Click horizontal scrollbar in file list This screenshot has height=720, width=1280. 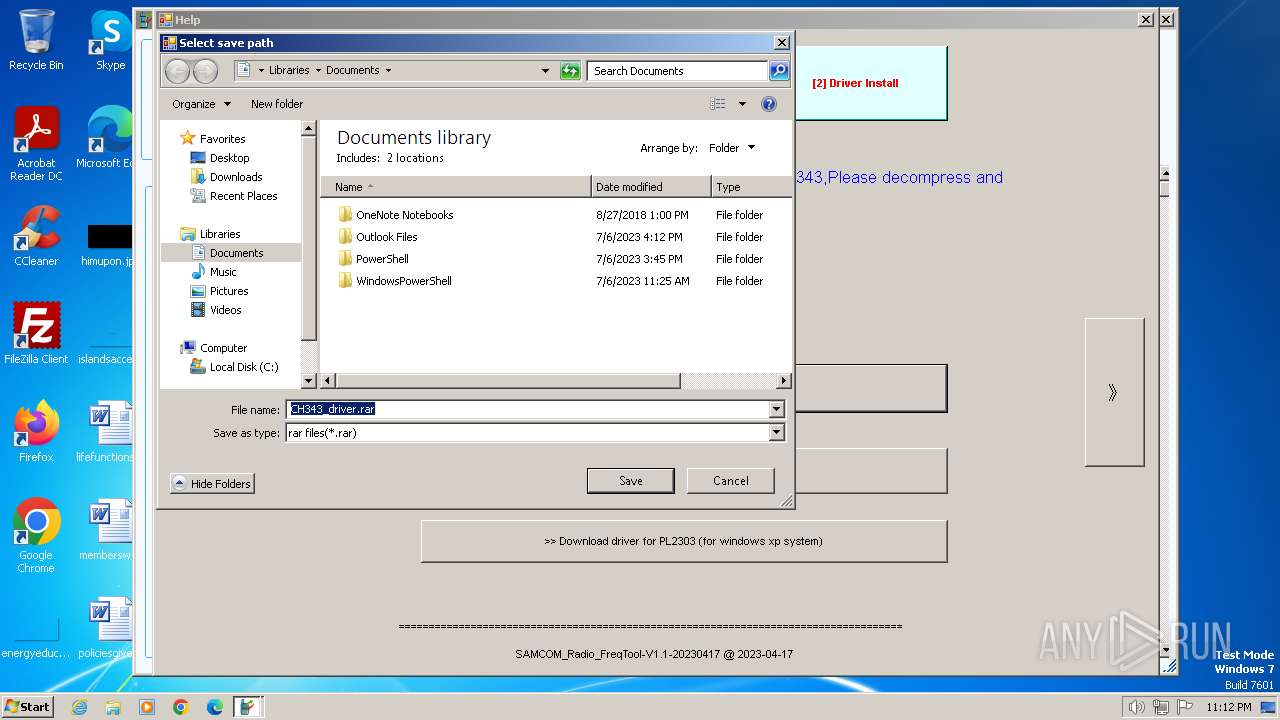click(x=508, y=381)
